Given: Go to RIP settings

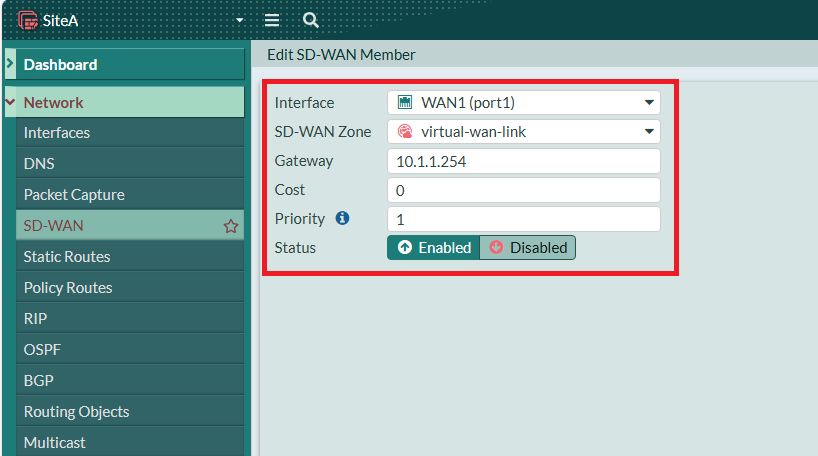Looking at the screenshot, I should (x=130, y=318).
